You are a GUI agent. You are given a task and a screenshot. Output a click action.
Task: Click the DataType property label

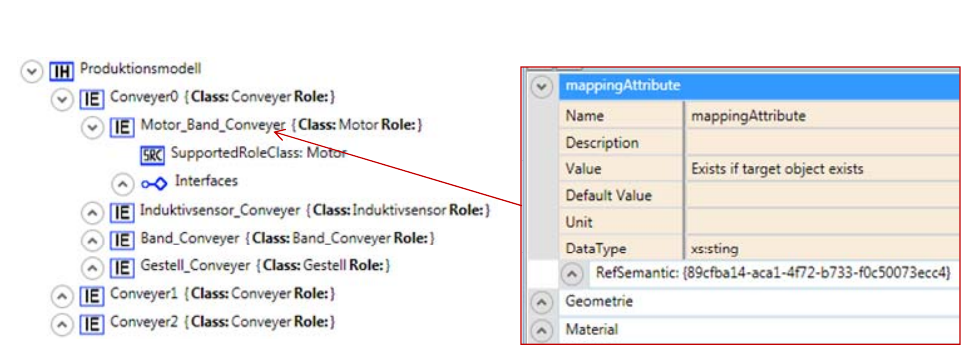click(x=596, y=249)
